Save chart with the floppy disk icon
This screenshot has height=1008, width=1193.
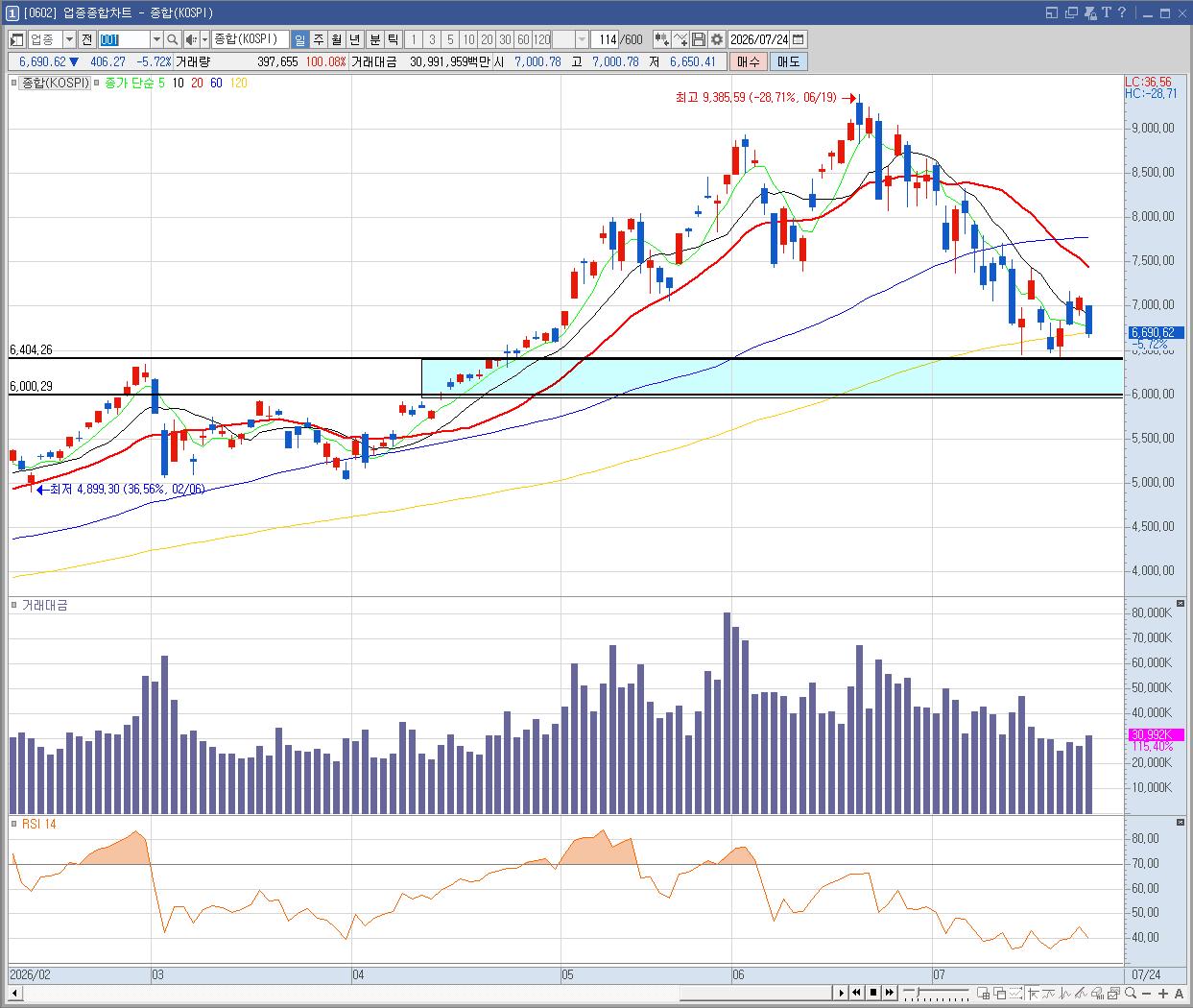click(699, 39)
